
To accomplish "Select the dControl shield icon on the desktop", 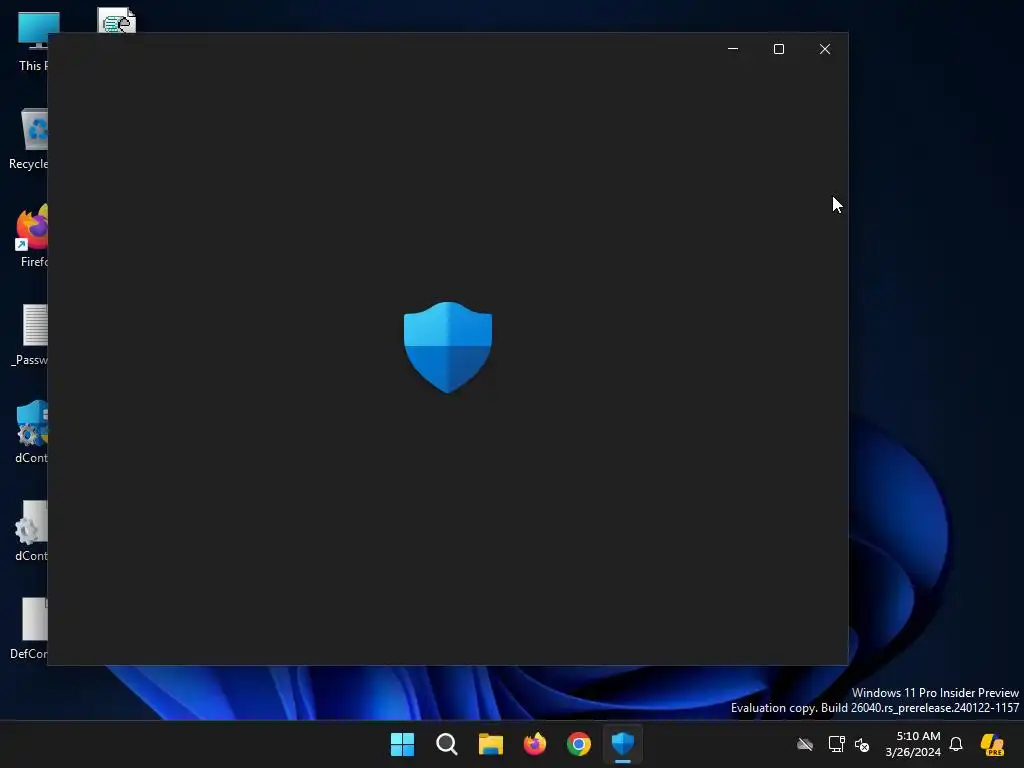I will pos(31,432).
